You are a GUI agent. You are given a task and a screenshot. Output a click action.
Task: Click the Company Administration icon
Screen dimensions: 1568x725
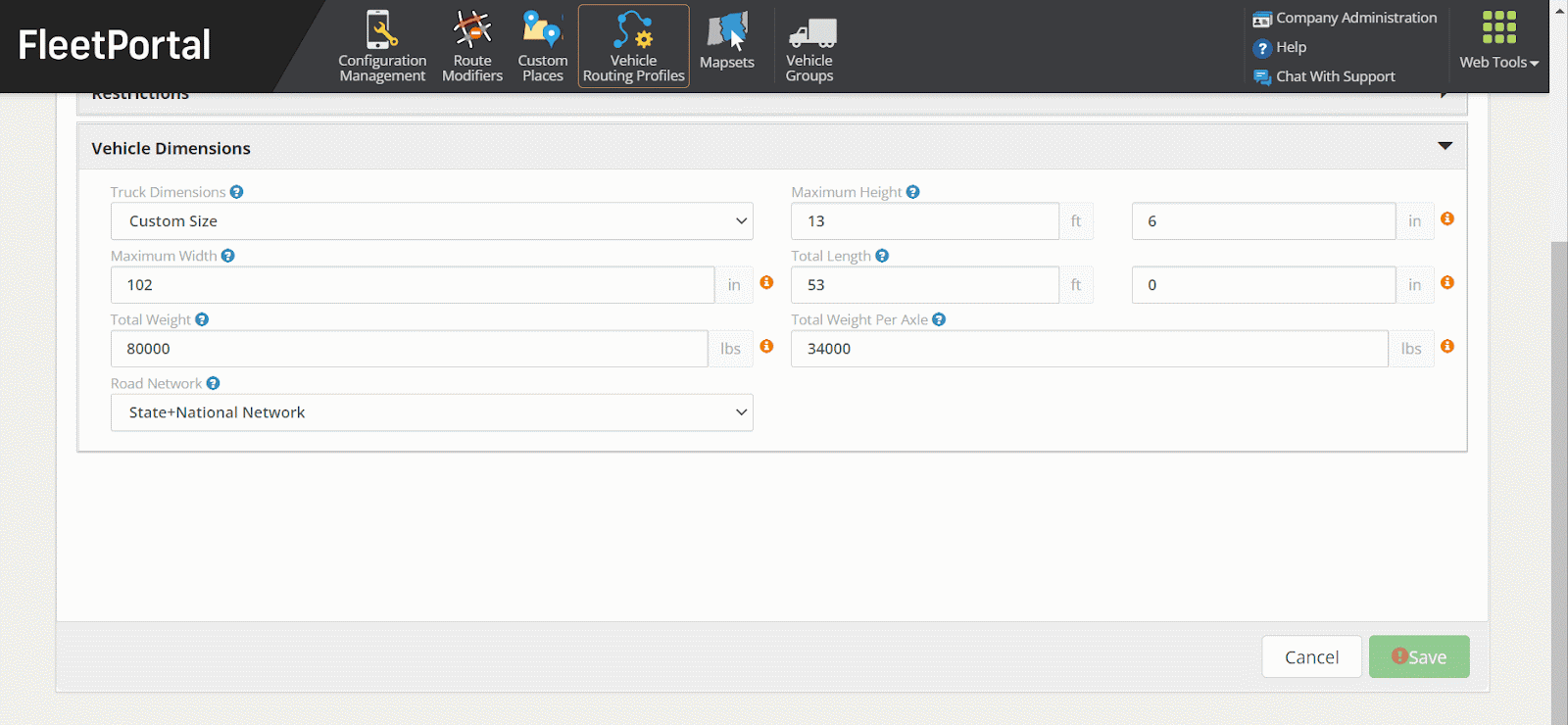(1262, 19)
